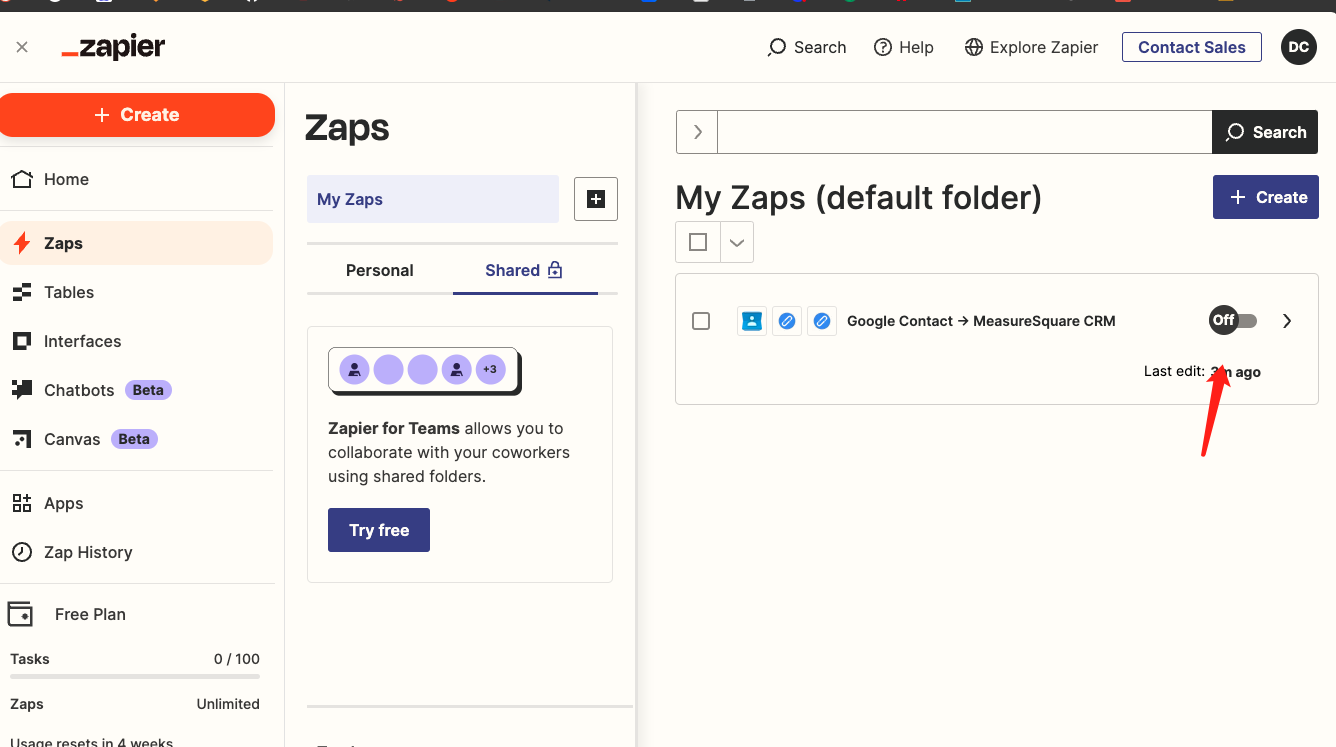The image size is (1336, 747).
Task: Click into the zap search field
Action: click(x=964, y=132)
